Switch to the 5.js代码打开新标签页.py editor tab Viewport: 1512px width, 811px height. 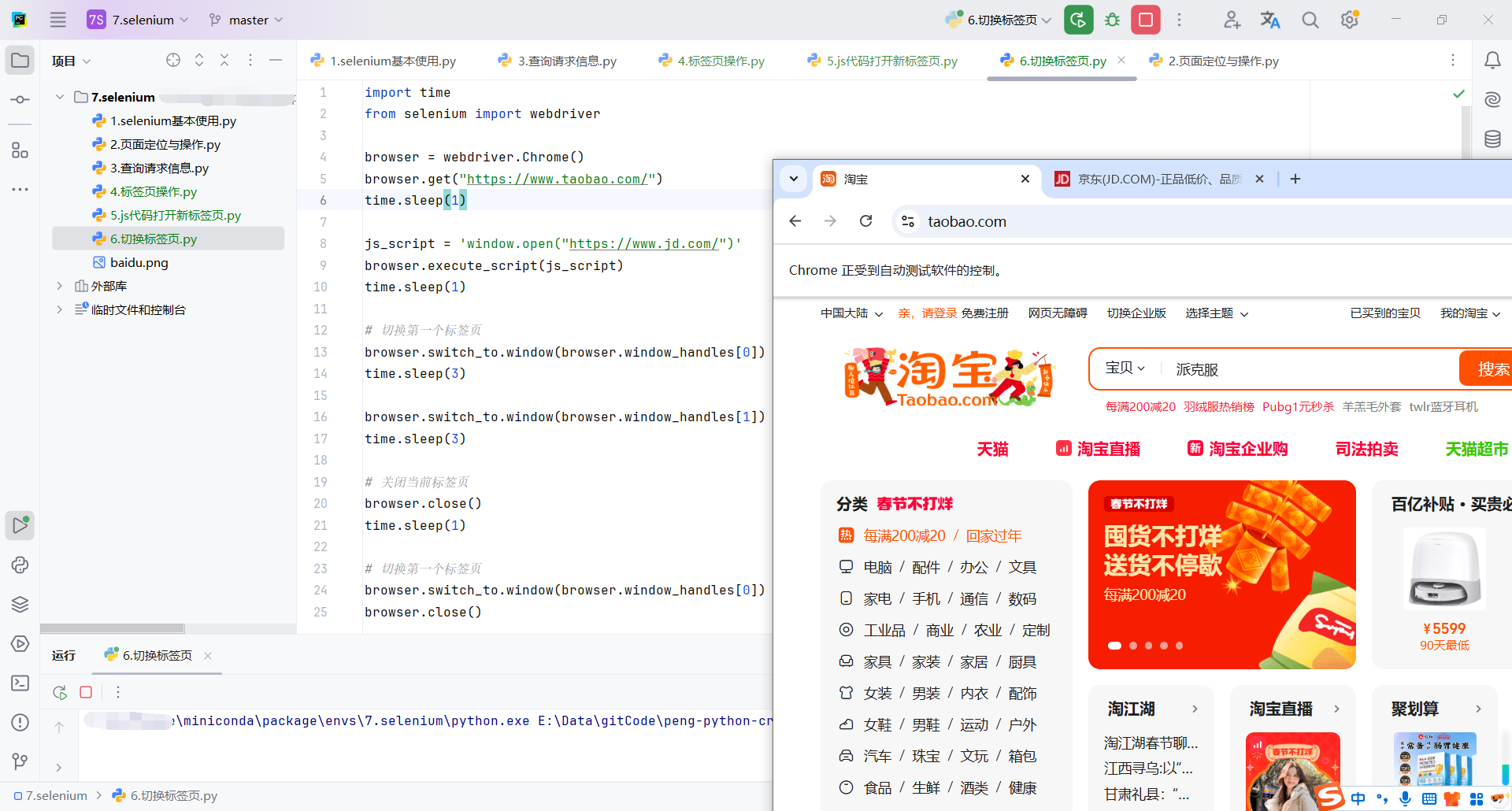882,61
